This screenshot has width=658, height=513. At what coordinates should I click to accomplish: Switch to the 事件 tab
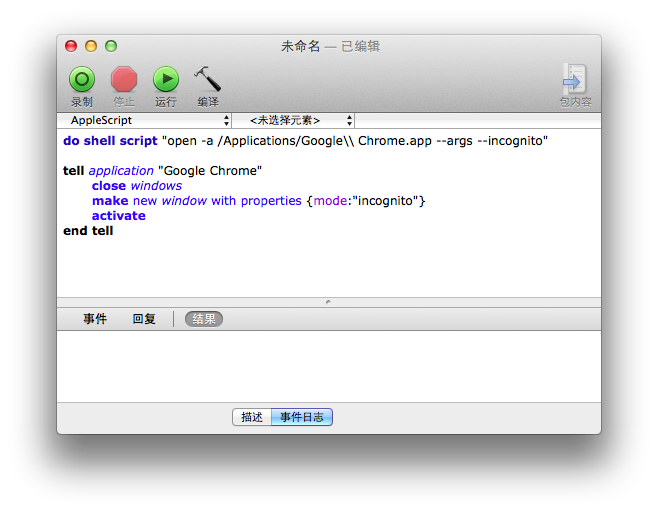(95, 319)
